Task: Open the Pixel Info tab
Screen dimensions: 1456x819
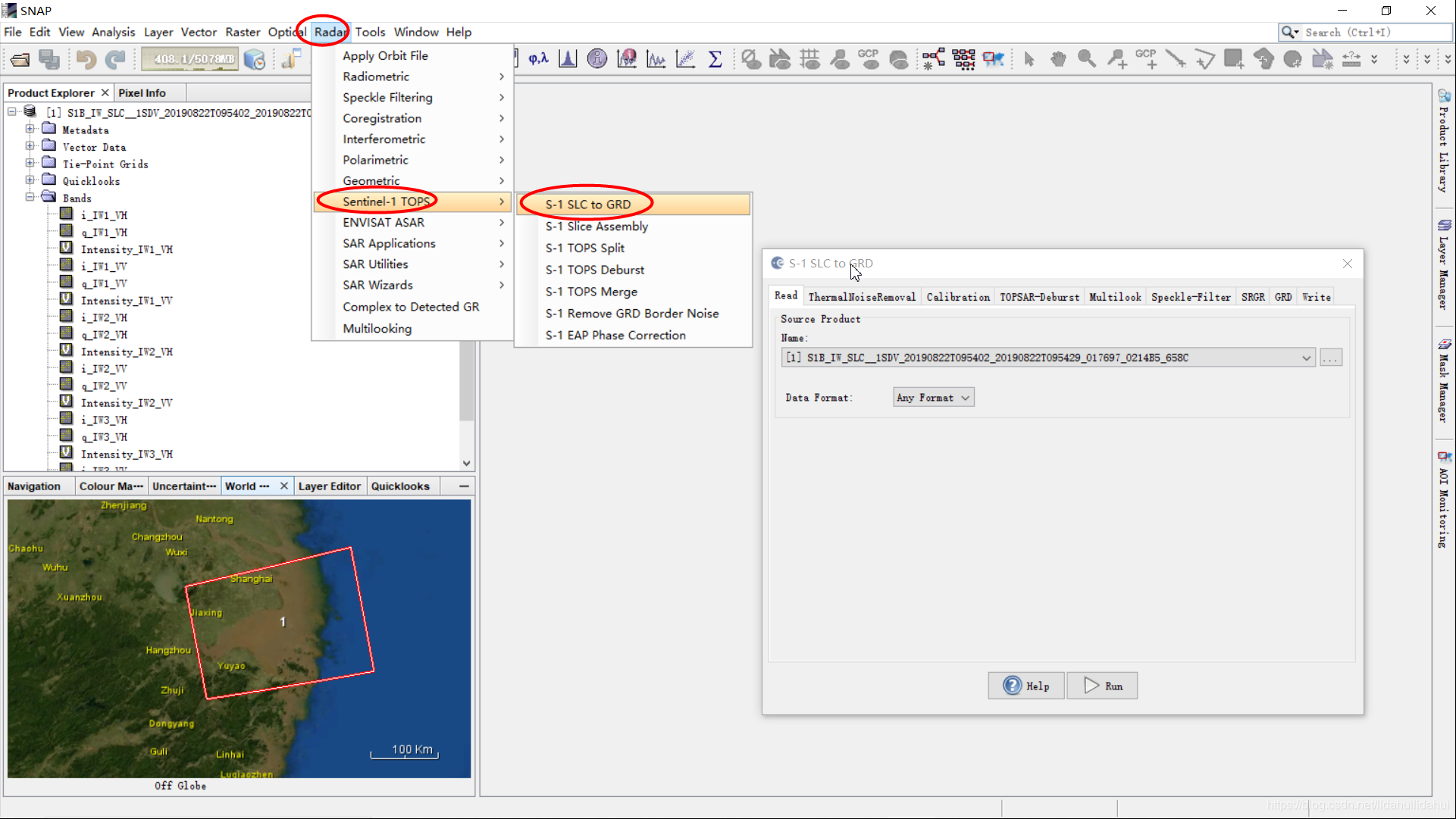Action: tap(142, 92)
